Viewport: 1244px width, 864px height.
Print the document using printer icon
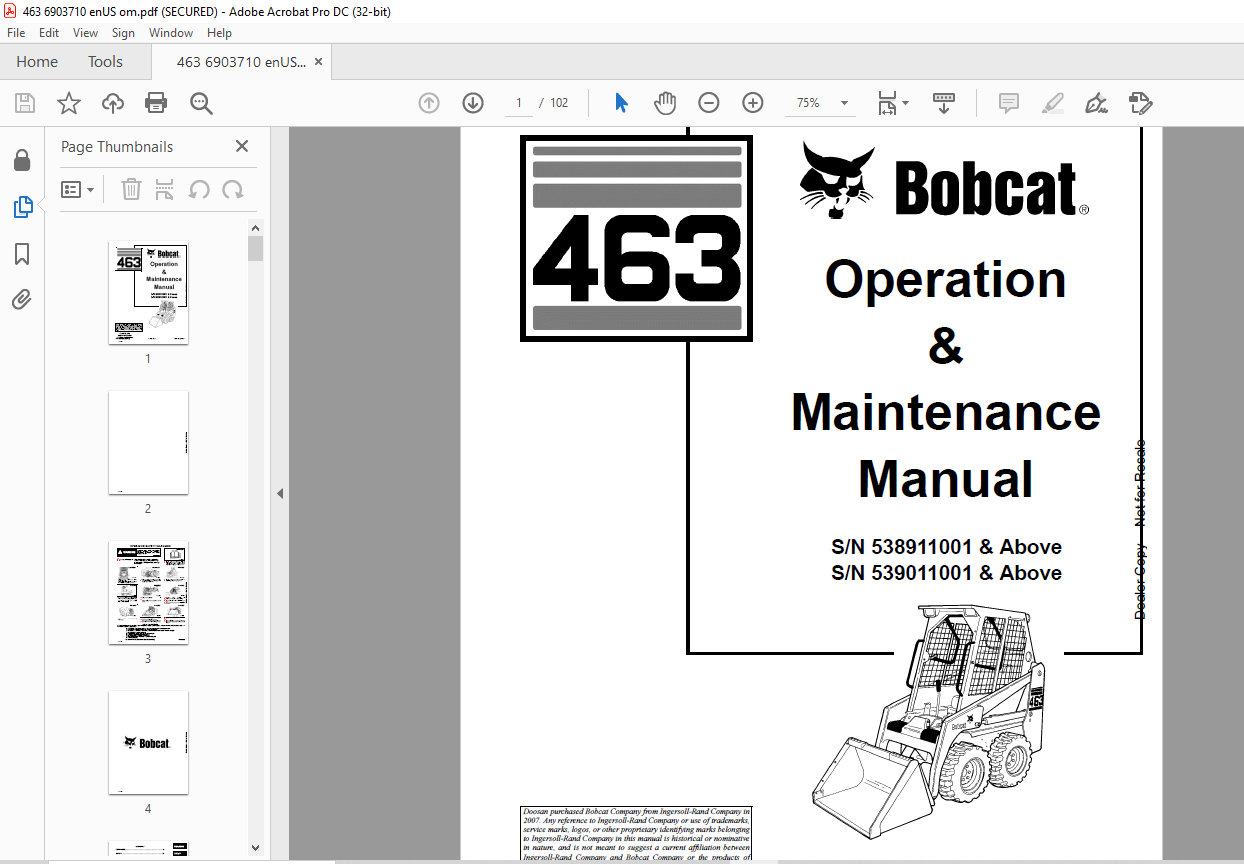[156, 103]
